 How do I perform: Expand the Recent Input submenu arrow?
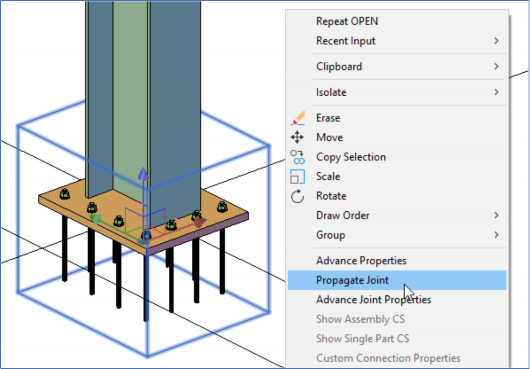pyautogui.click(x=496, y=41)
